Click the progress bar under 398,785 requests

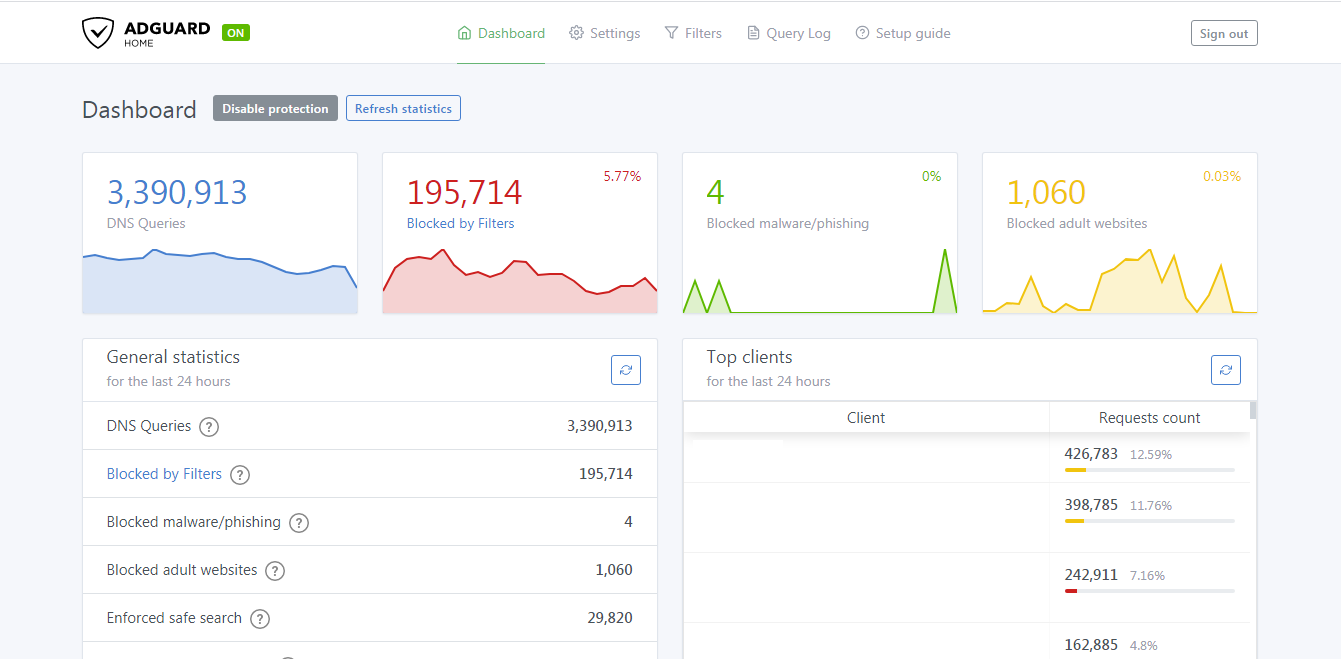tap(1149, 521)
